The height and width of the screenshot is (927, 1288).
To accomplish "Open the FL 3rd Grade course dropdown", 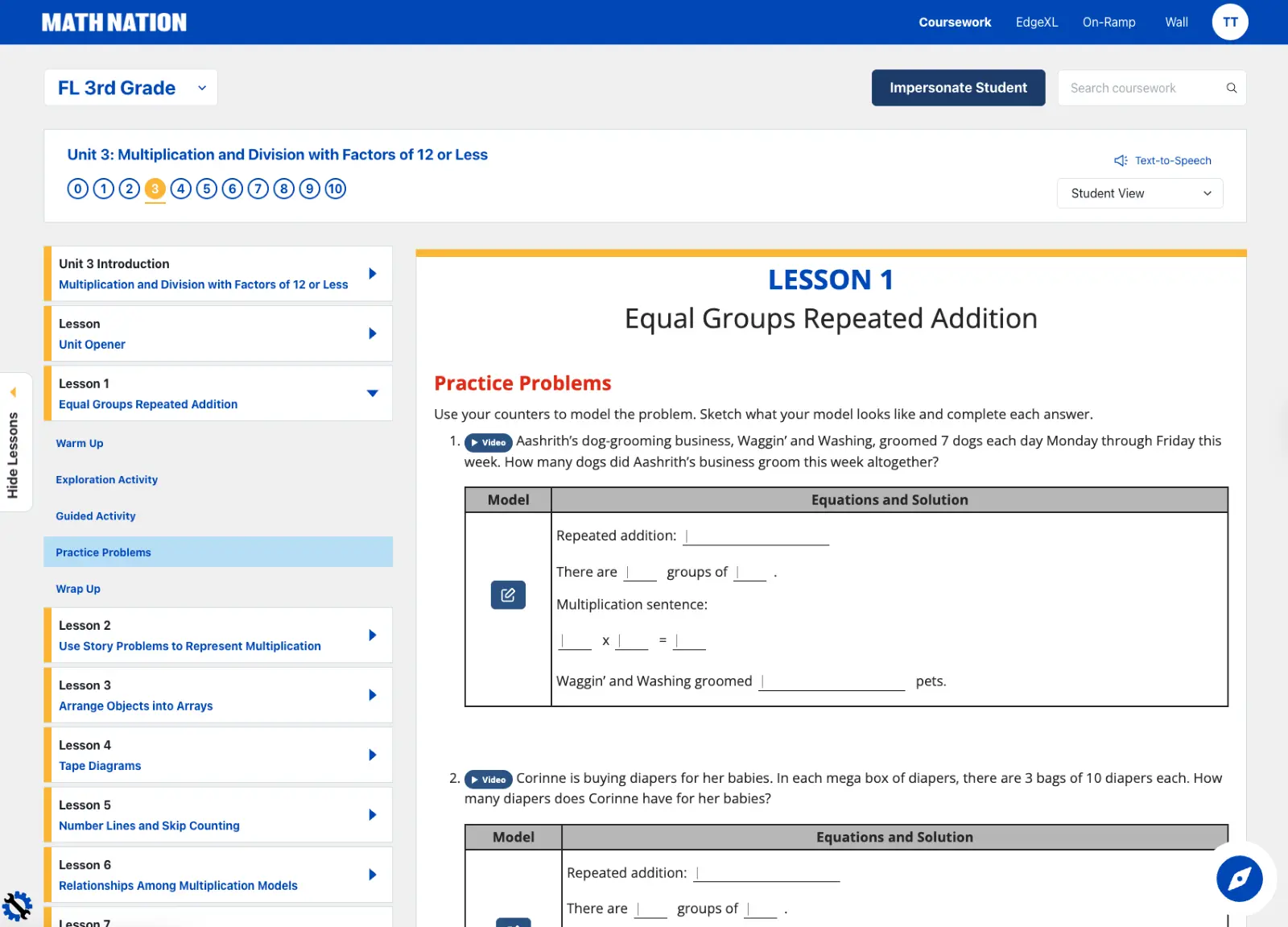I will [x=131, y=88].
